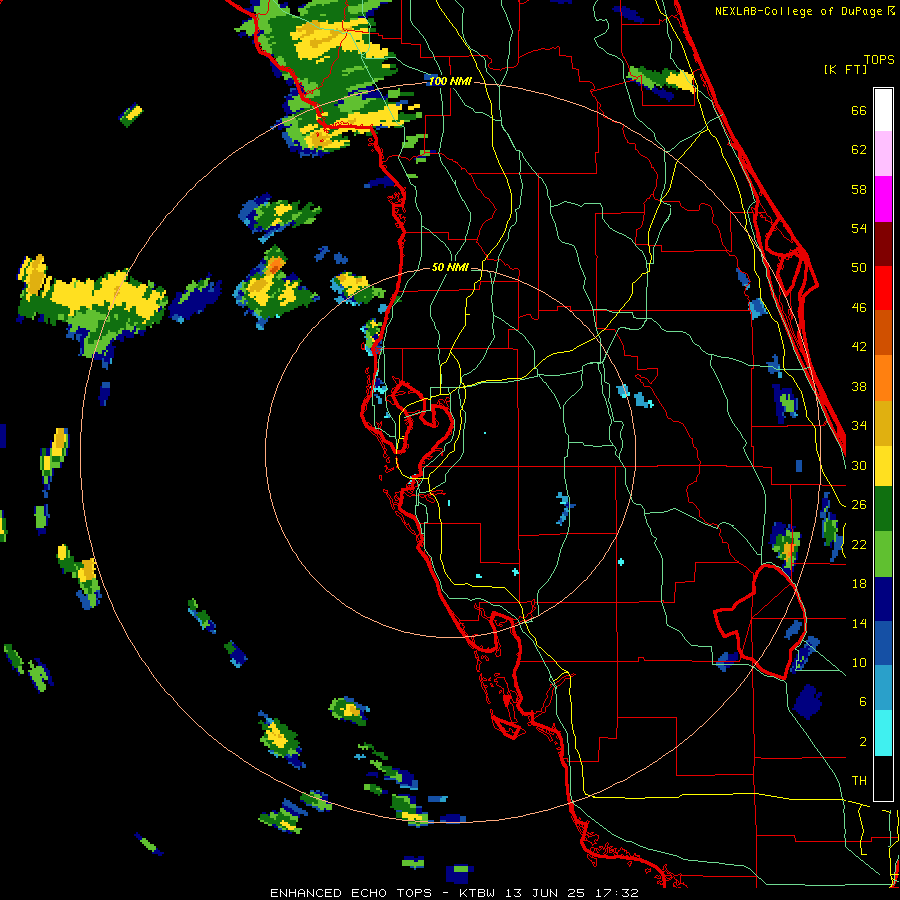Click the TH threshold label
Image resolution: width=900 pixels, height=900 pixels.
(x=859, y=780)
